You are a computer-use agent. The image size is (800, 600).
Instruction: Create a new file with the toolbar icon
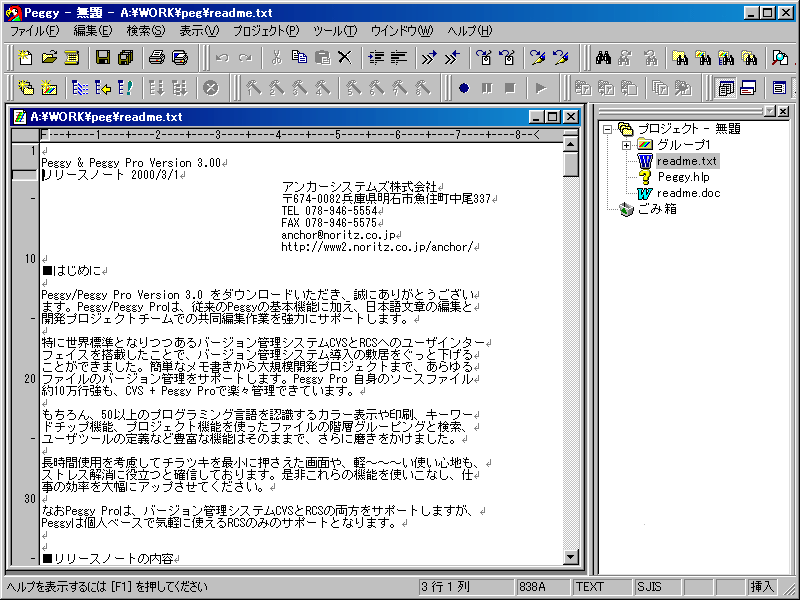(x=25, y=58)
